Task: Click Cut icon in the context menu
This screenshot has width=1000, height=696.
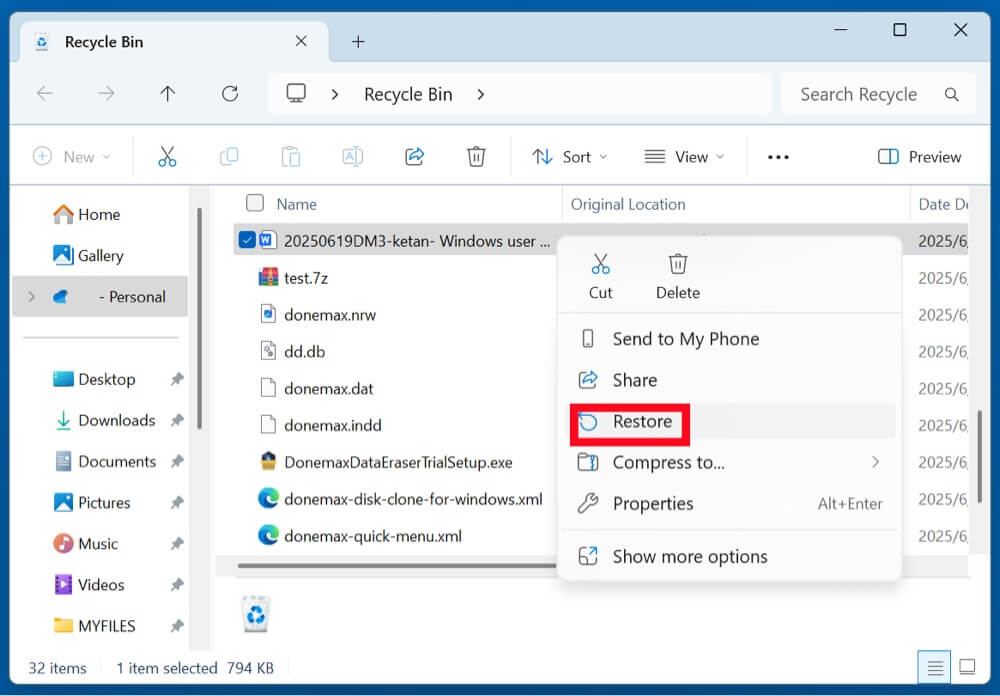Action: [600, 275]
